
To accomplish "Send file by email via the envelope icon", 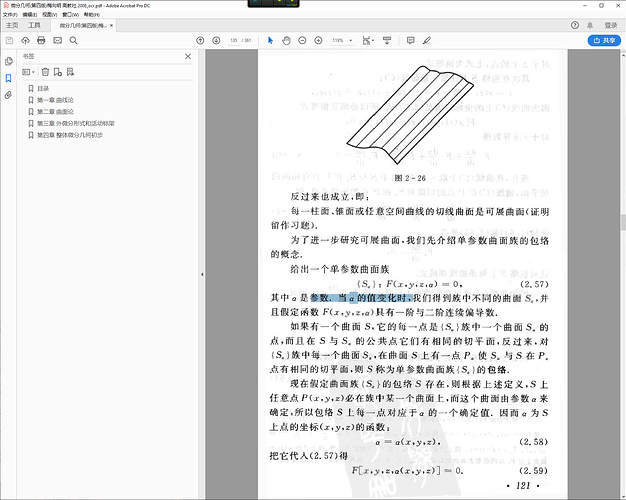I will pyautogui.click(x=57, y=40).
